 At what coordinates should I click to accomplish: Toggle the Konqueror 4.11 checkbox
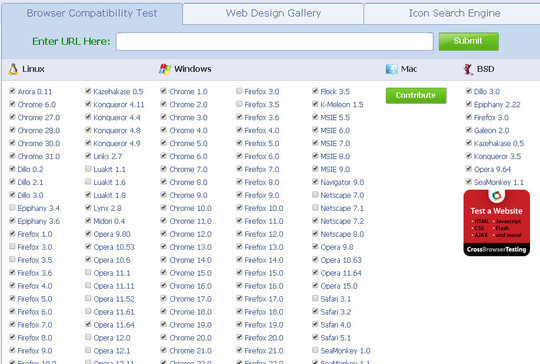[x=88, y=104]
